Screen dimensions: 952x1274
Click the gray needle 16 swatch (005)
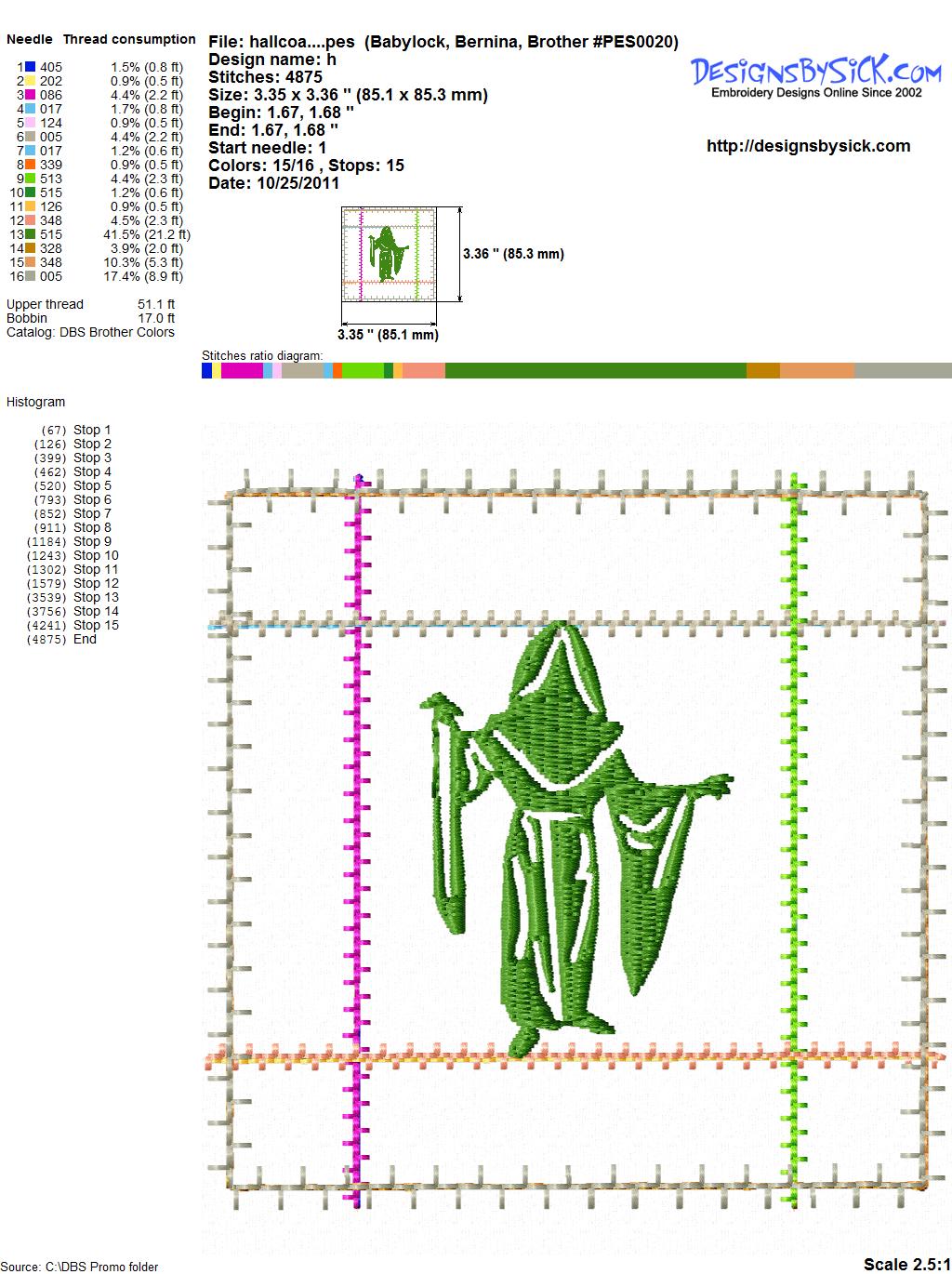click(x=31, y=276)
